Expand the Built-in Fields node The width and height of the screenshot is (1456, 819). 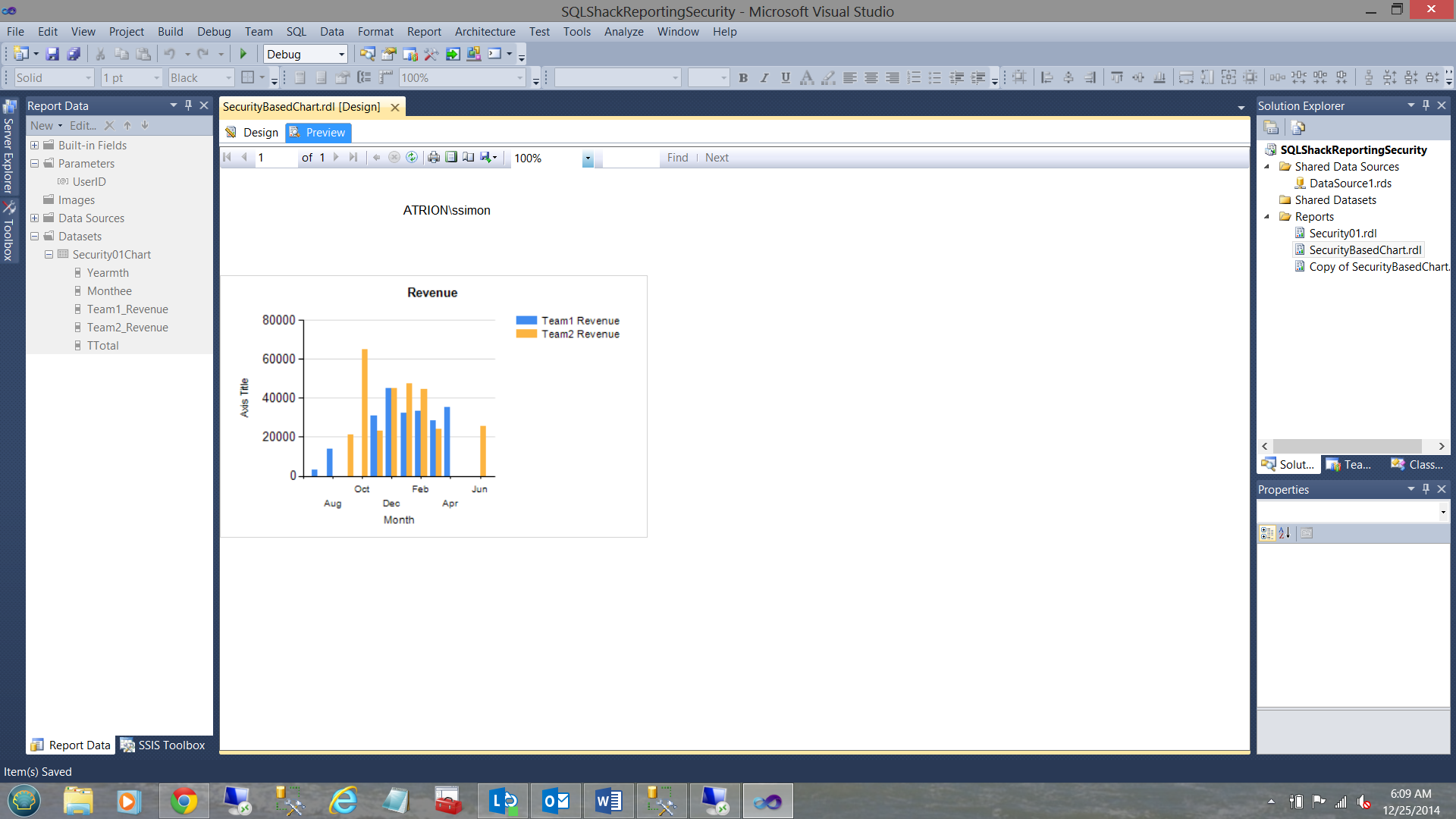click(x=34, y=145)
